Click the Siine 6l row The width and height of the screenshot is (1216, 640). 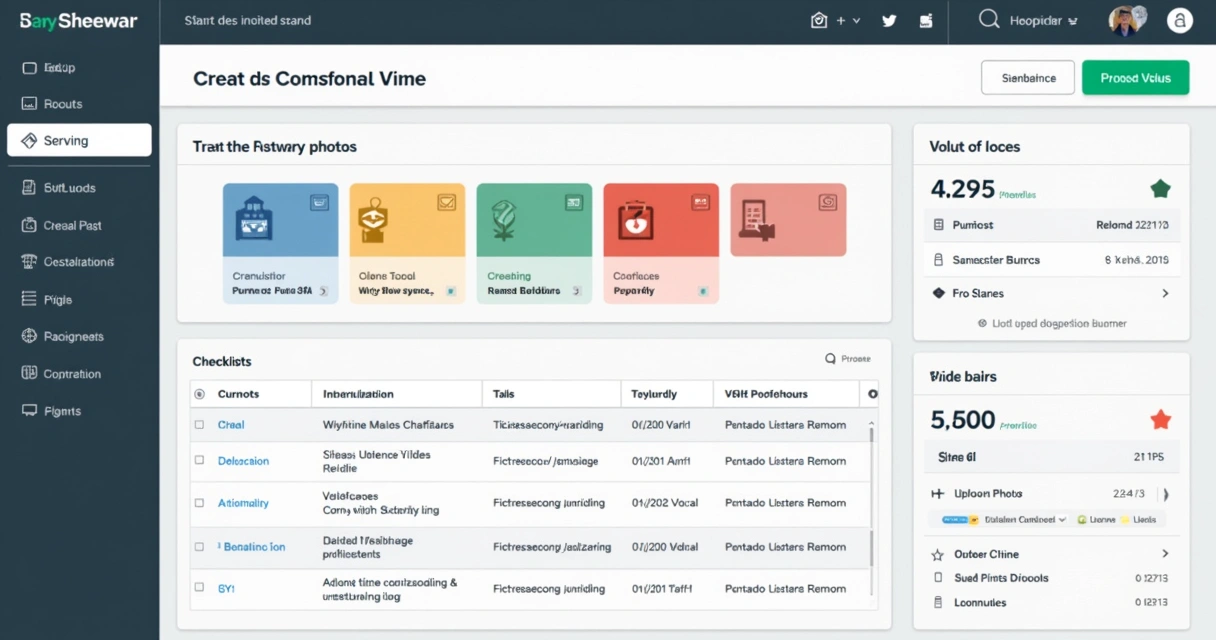pyautogui.click(x=1050, y=457)
